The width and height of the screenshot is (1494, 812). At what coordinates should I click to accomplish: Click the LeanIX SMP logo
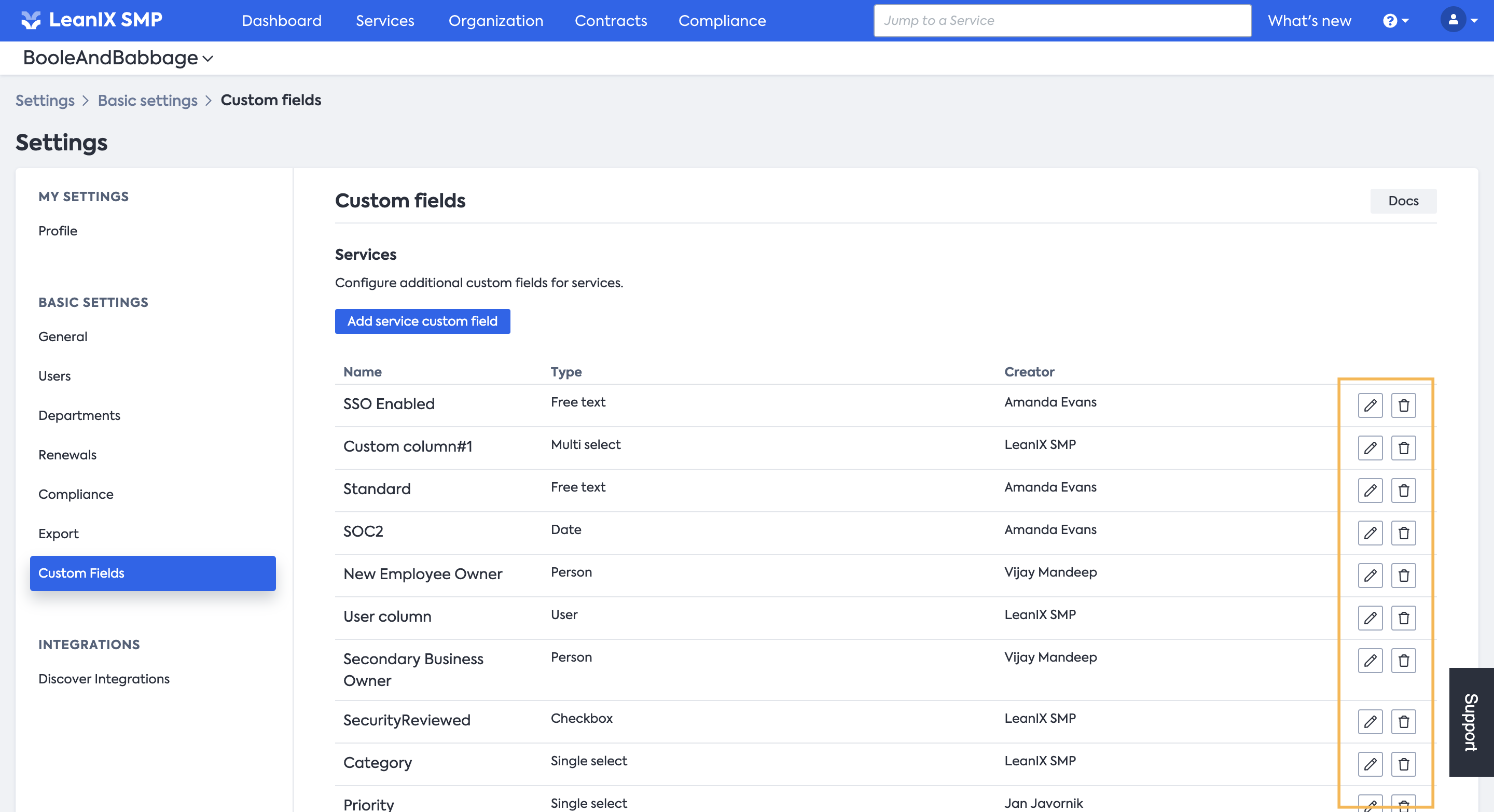[x=92, y=20]
